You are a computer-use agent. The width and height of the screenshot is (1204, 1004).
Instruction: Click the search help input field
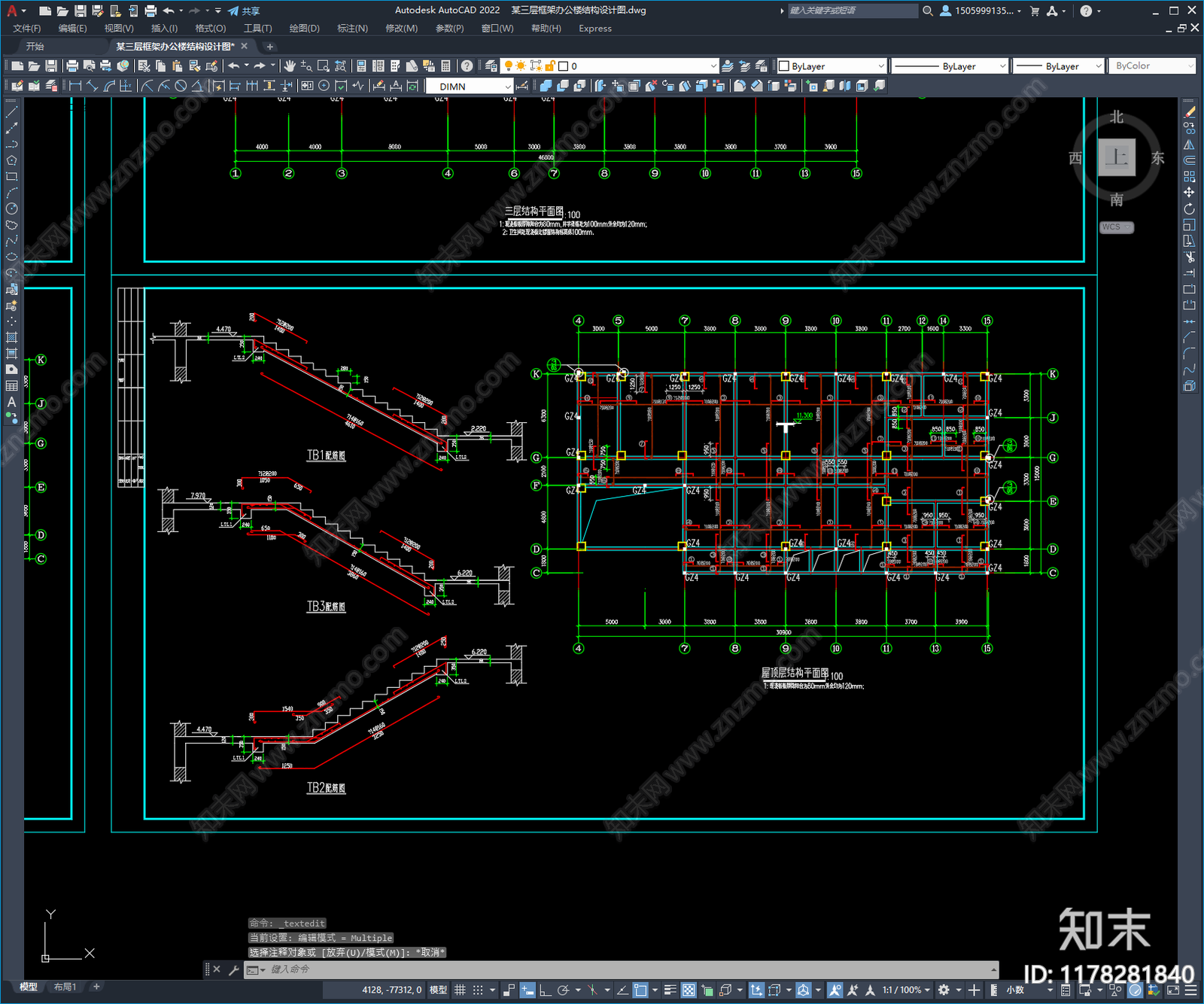tap(853, 11)
